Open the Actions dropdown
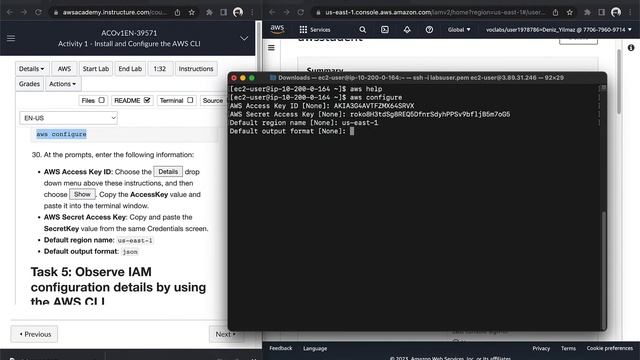The width and height of the screenshot is (640, 360). [62, 84]
